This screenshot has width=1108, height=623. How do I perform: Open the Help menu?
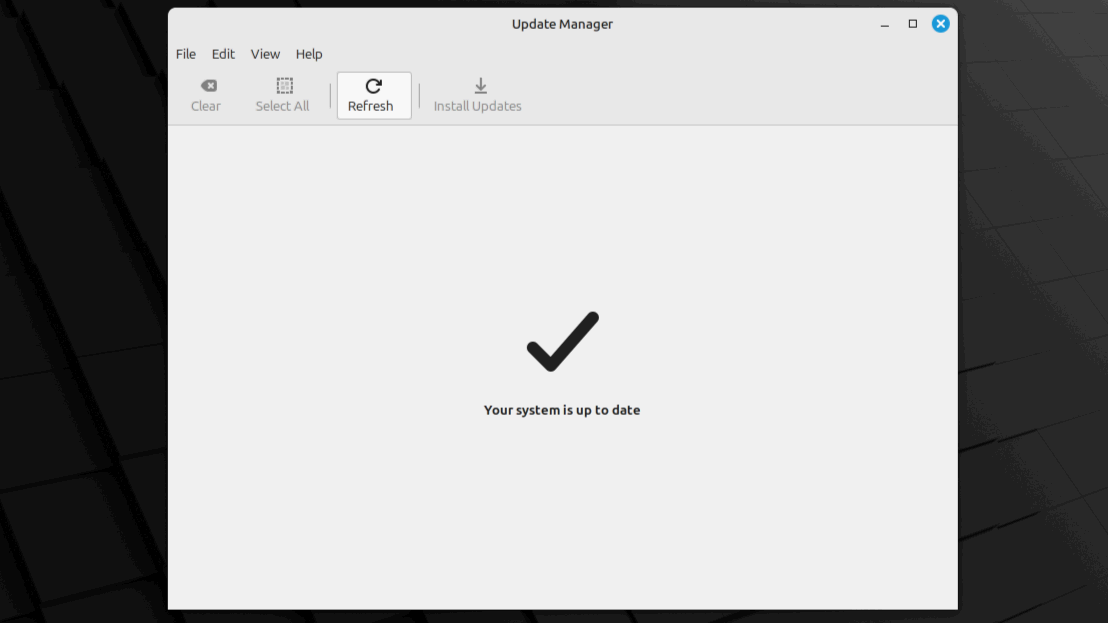(309, 54)
